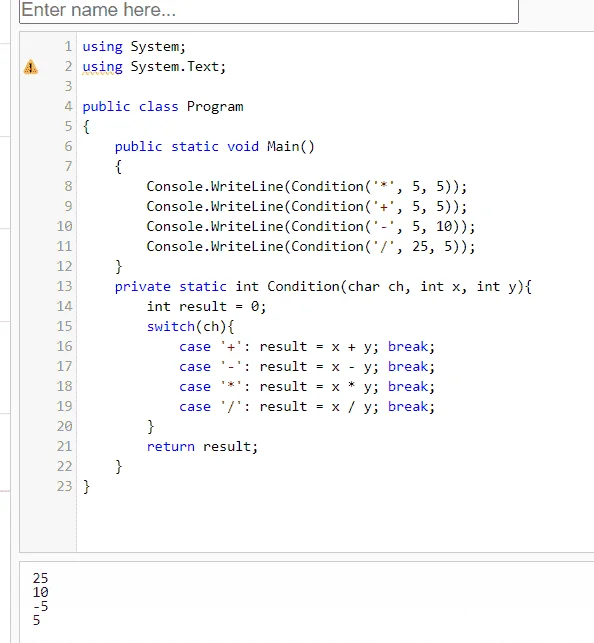594x643 pixels.
Task: Click the WriteLine call with '*', 5, 5
Action: 307,187
